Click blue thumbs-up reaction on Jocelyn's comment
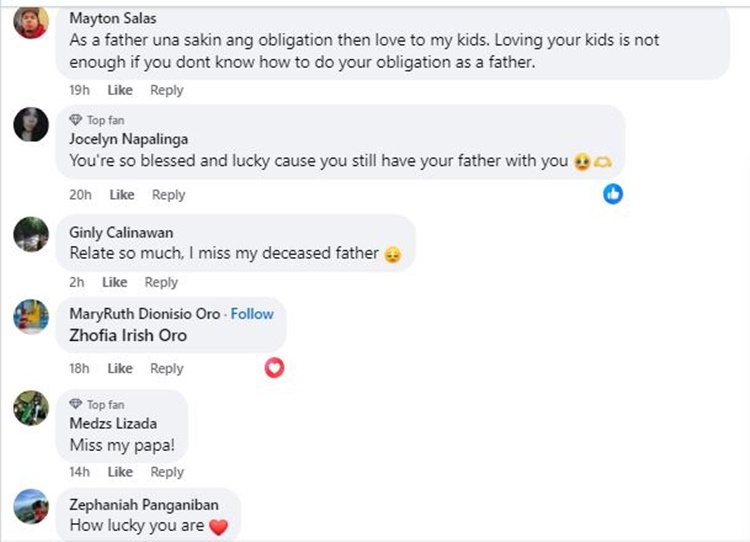 (x=613, y=194)
